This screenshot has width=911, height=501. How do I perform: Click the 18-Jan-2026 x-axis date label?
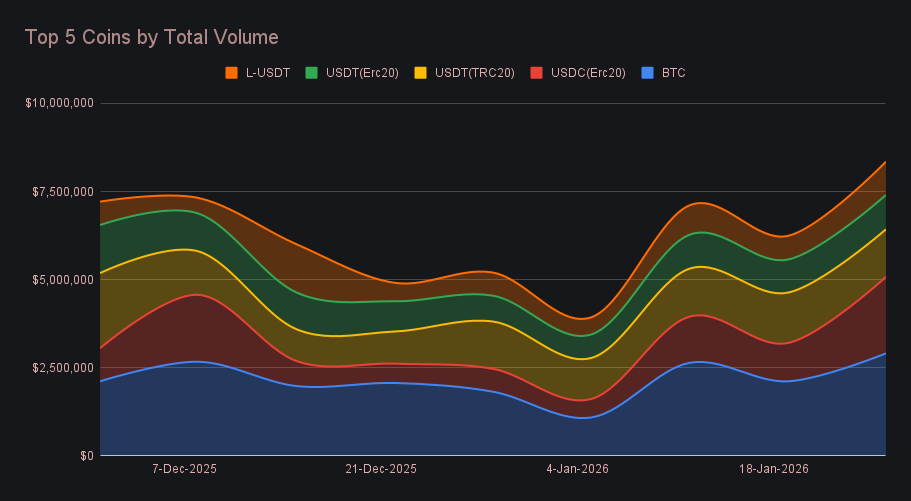773,468
